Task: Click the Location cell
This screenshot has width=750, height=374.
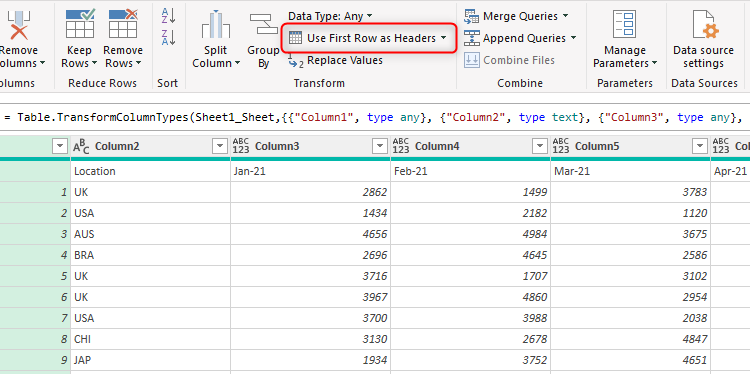Action: pyautogui.click(x=150, y=171)
